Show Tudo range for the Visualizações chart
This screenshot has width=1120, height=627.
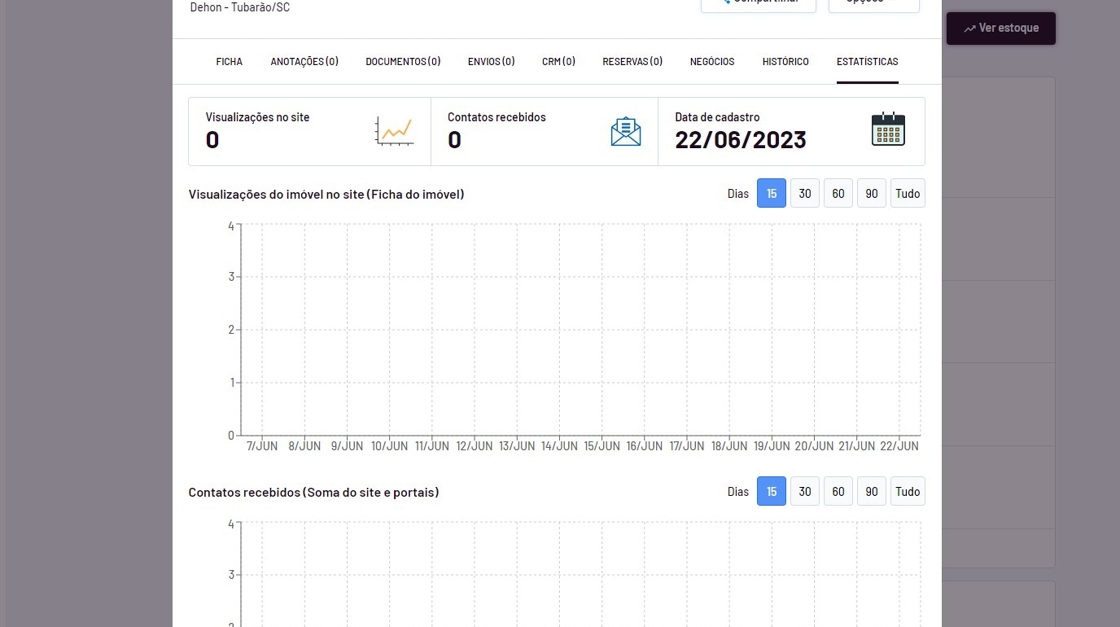pos(907,193)
